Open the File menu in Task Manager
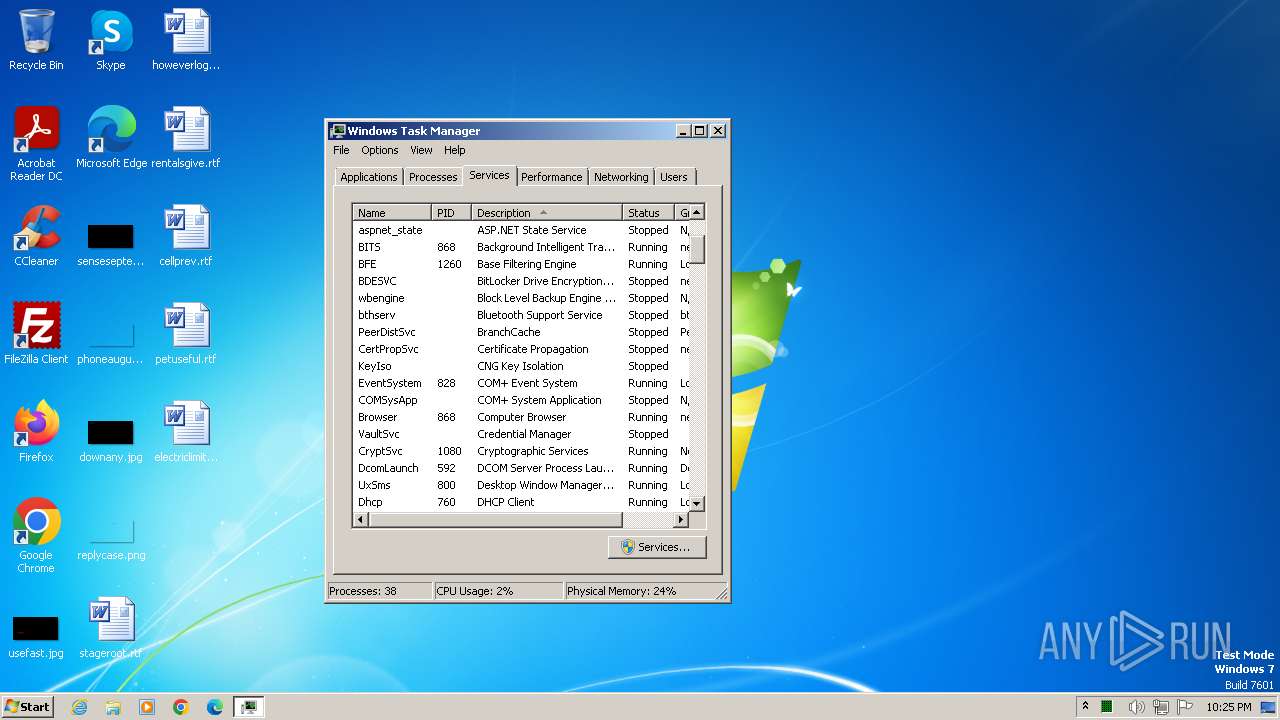The image size is (1280, 720). [x=341, y=150]
